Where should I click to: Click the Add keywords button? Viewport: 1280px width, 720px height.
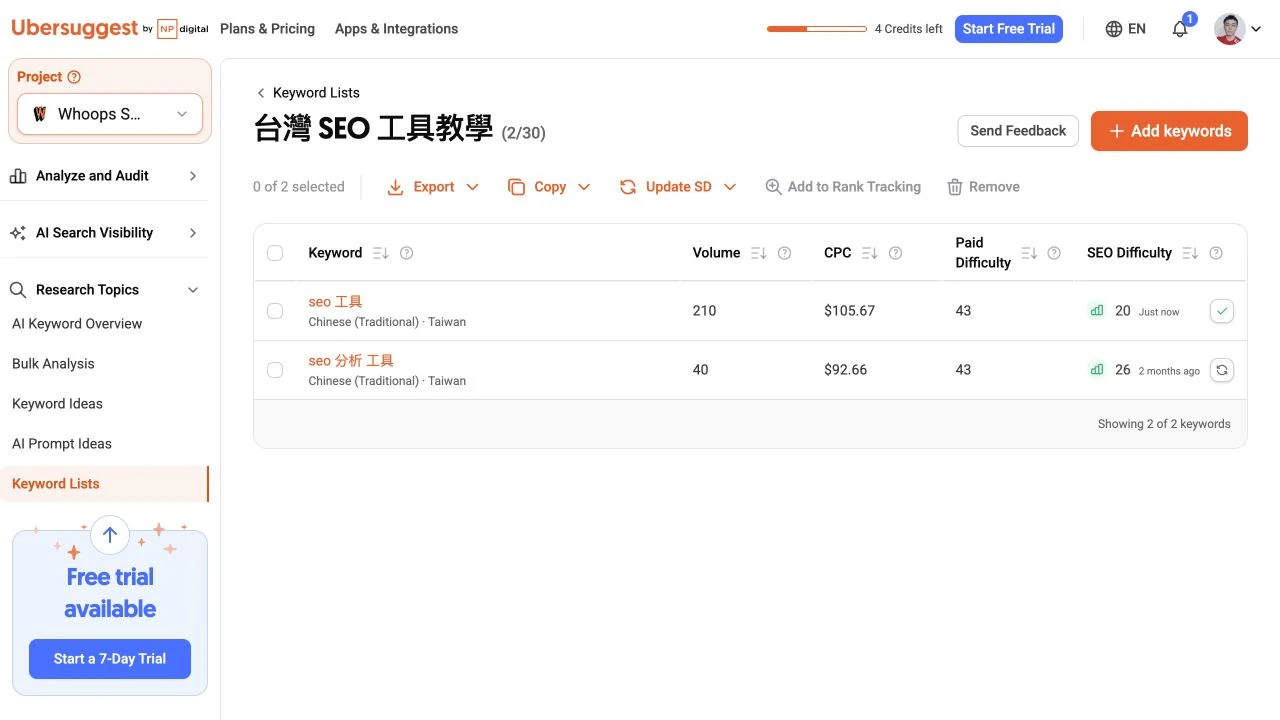[1169, 131]
